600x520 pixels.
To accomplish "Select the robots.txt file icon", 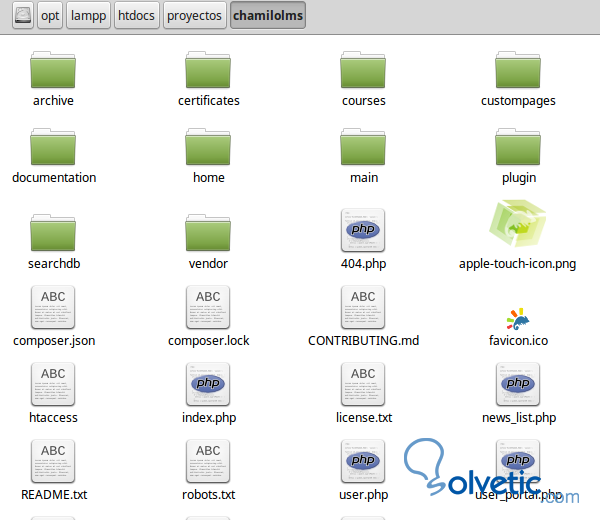I will (x=208, y=461).
